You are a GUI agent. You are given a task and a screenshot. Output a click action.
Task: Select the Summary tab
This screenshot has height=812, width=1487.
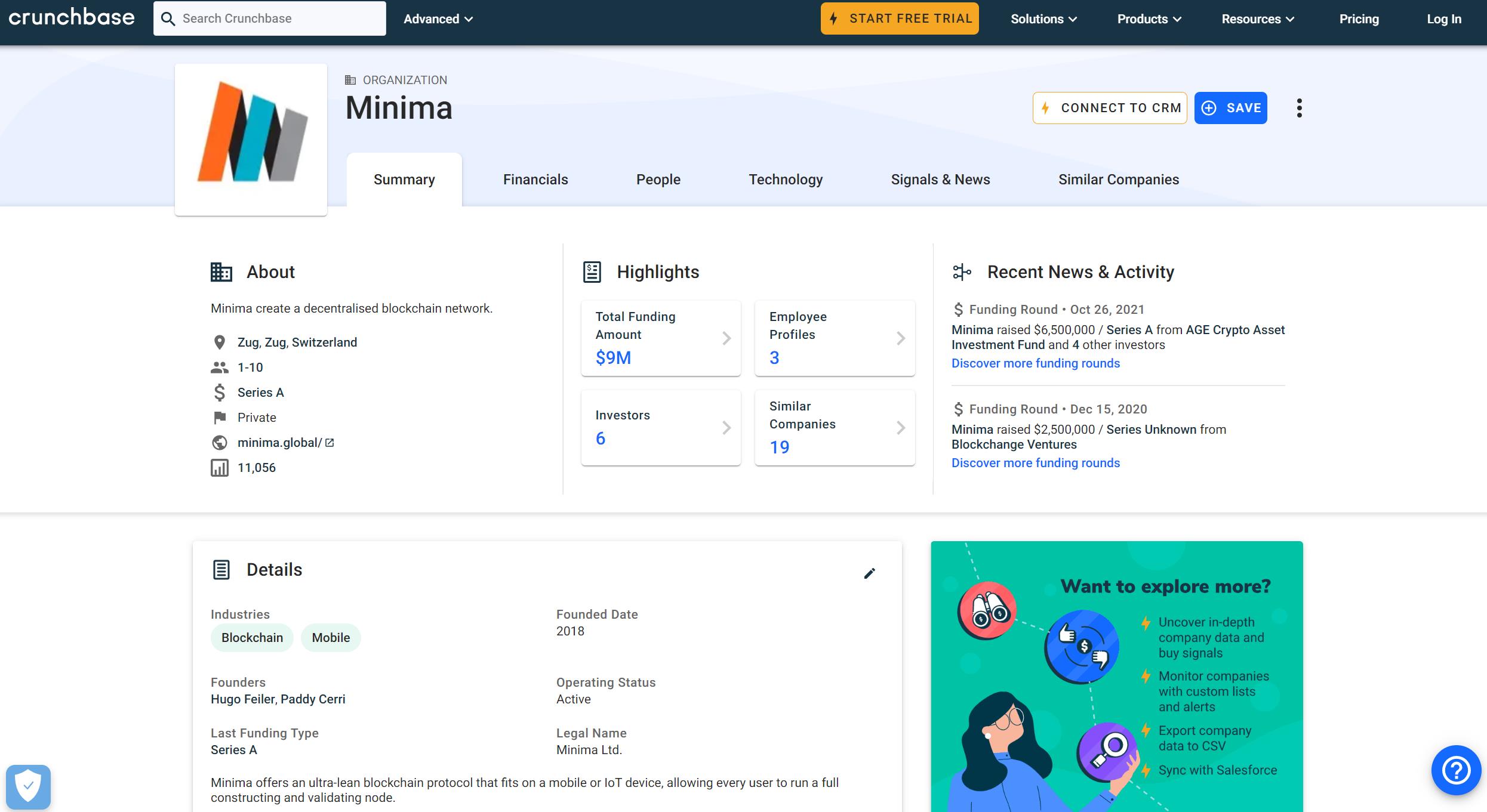click(404, 180)
